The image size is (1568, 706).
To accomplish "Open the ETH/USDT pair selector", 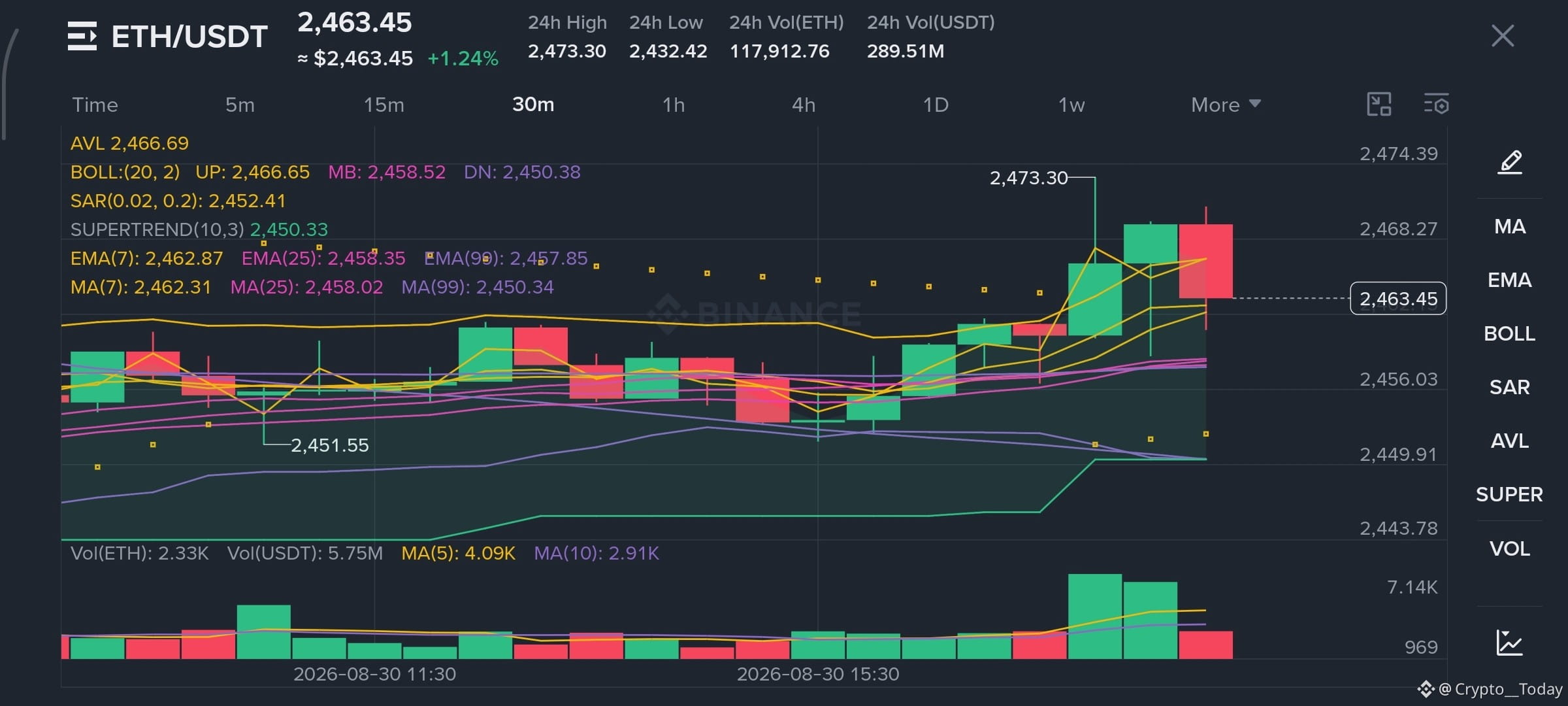I will [189, 37].
